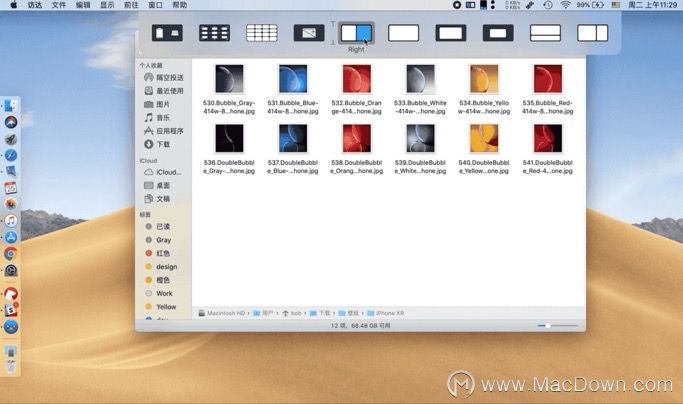
Task: Filter by the red 红色 tag
Action: click(x=158, y=253)
